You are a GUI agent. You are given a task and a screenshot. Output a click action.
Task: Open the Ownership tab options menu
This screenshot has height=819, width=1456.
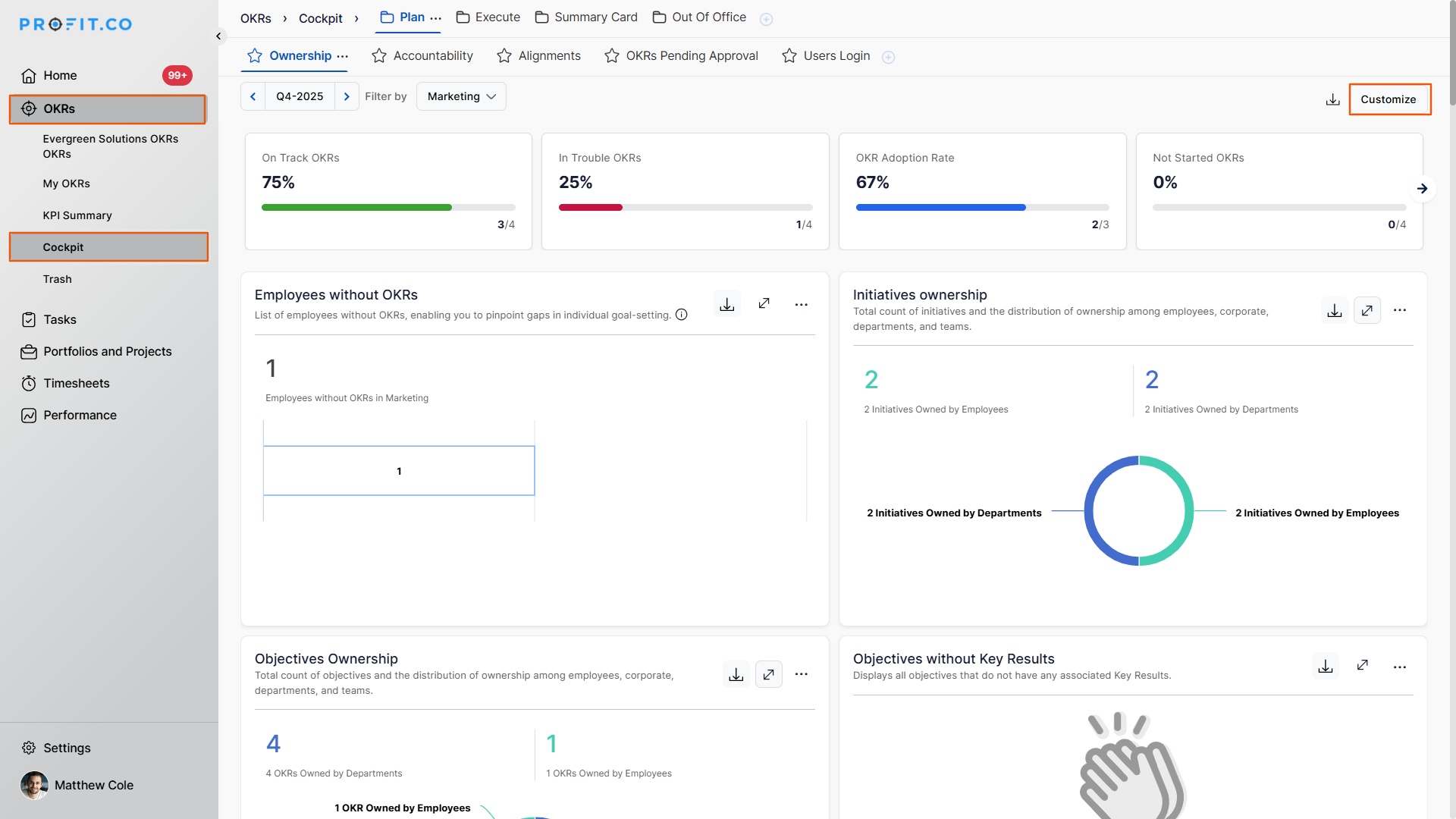(343, 56)
